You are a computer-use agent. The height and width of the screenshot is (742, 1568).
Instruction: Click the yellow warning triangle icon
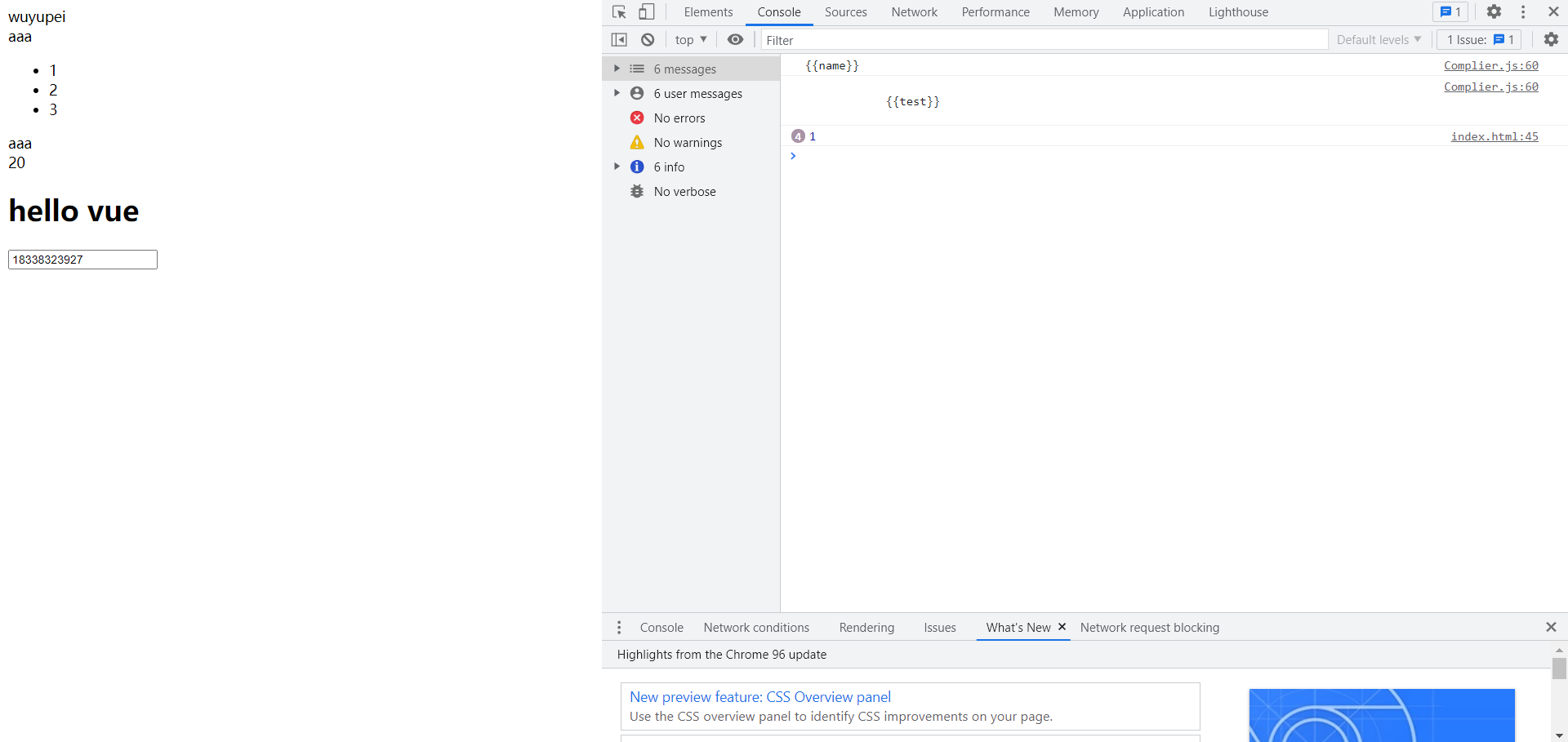(x=637, y=143)
